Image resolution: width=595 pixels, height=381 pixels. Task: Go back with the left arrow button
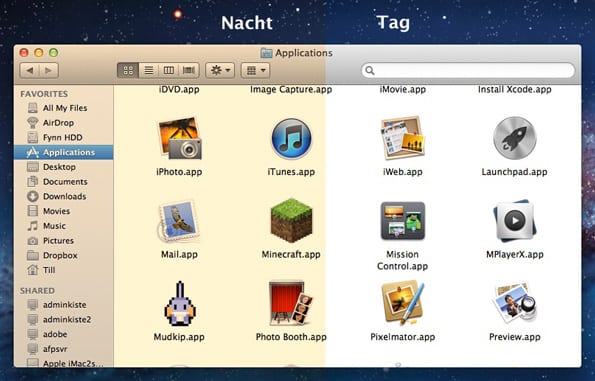30,70
